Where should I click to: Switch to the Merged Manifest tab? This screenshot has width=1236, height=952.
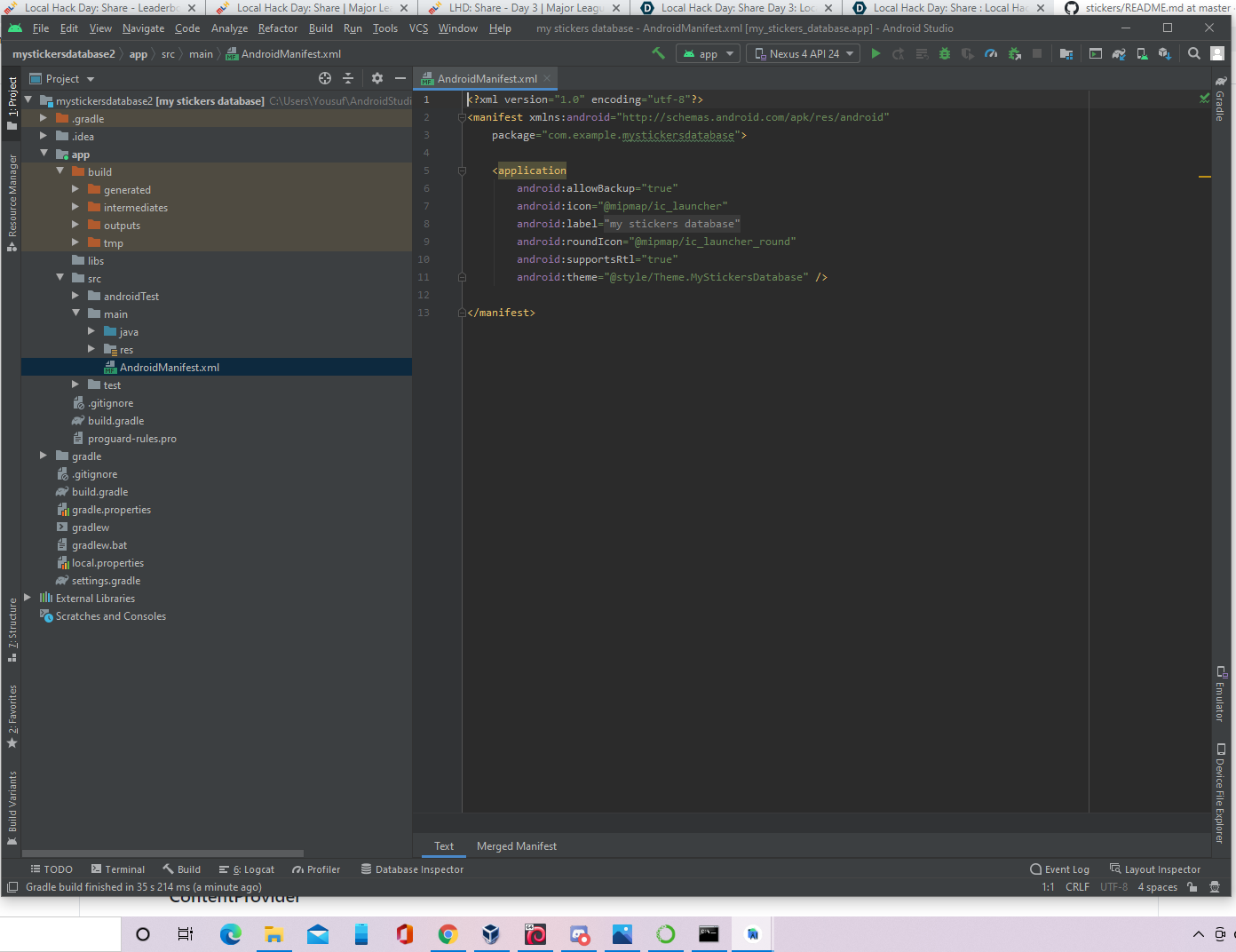[516, 846]
